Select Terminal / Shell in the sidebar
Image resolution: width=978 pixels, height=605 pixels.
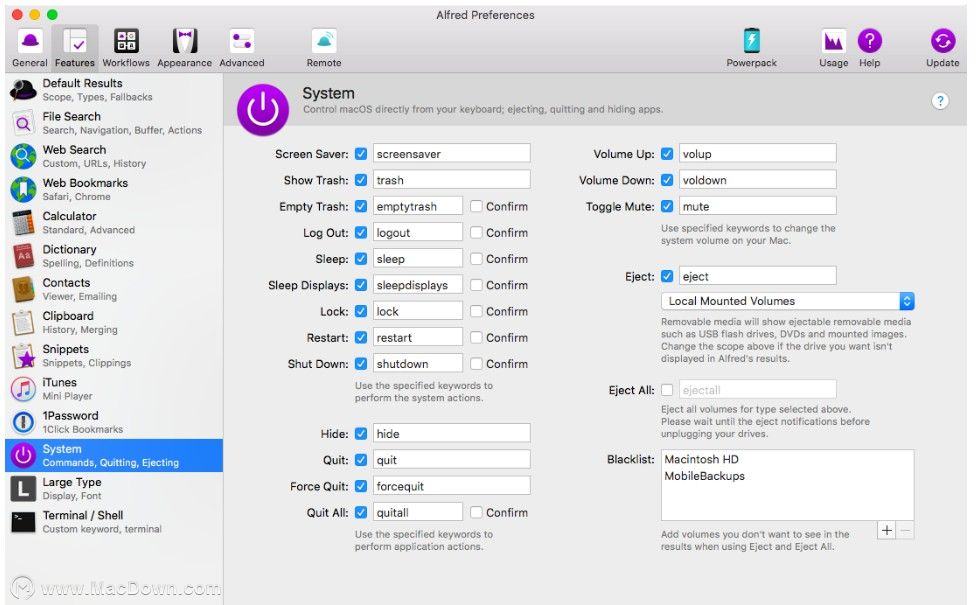(x=114, y=522)
